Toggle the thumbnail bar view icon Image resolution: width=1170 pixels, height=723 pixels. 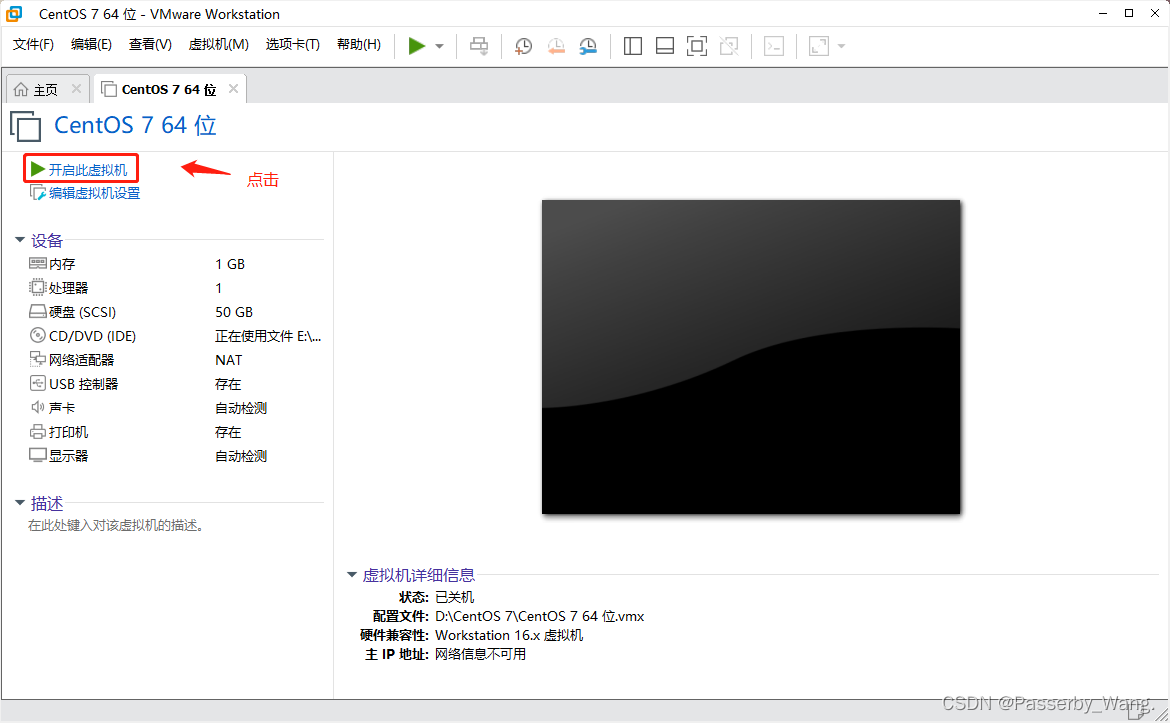(665, 46)
